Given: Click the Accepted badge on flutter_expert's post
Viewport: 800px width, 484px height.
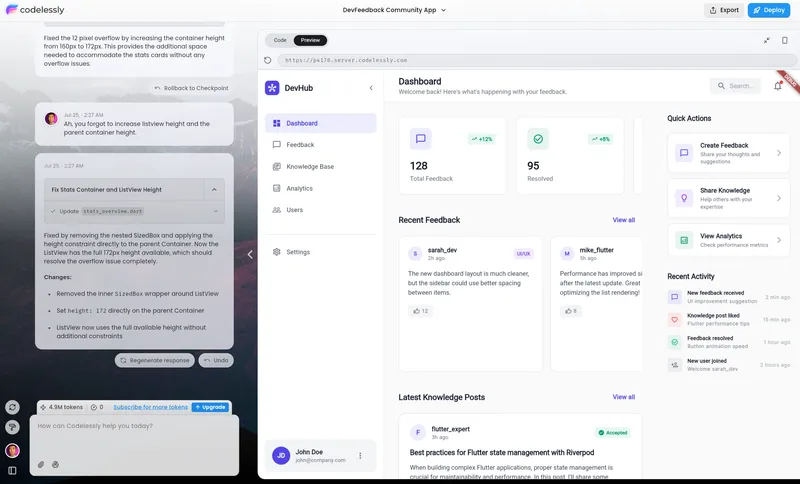Looking at the screenshot, I should pyautogui.click(x=613, y=432).
